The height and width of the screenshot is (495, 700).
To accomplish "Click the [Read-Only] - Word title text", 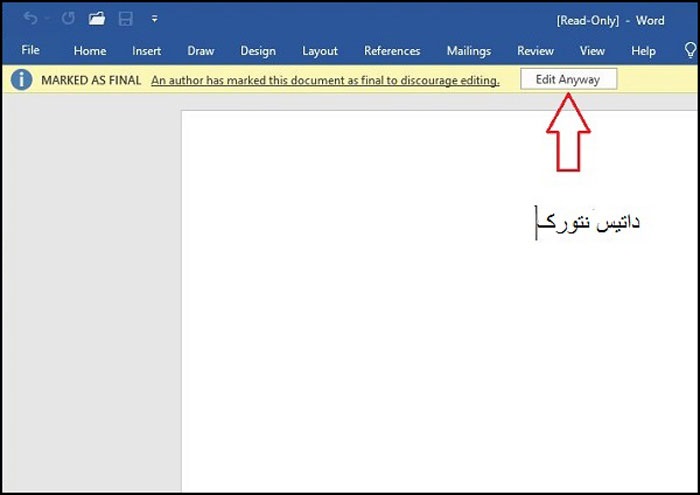I will (x=610, y=21).
